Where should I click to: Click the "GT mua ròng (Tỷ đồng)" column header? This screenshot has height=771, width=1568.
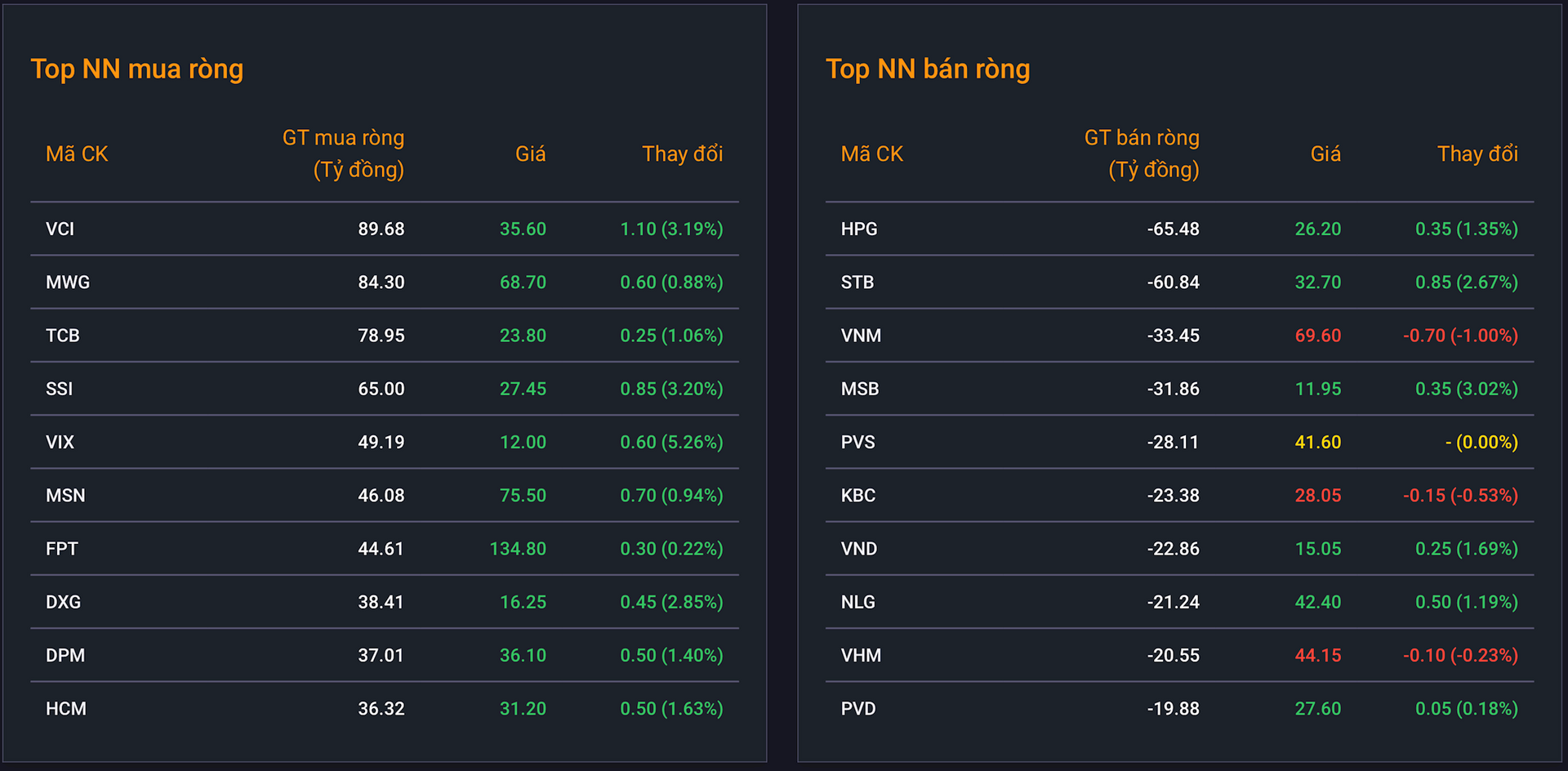pos(343,154)
